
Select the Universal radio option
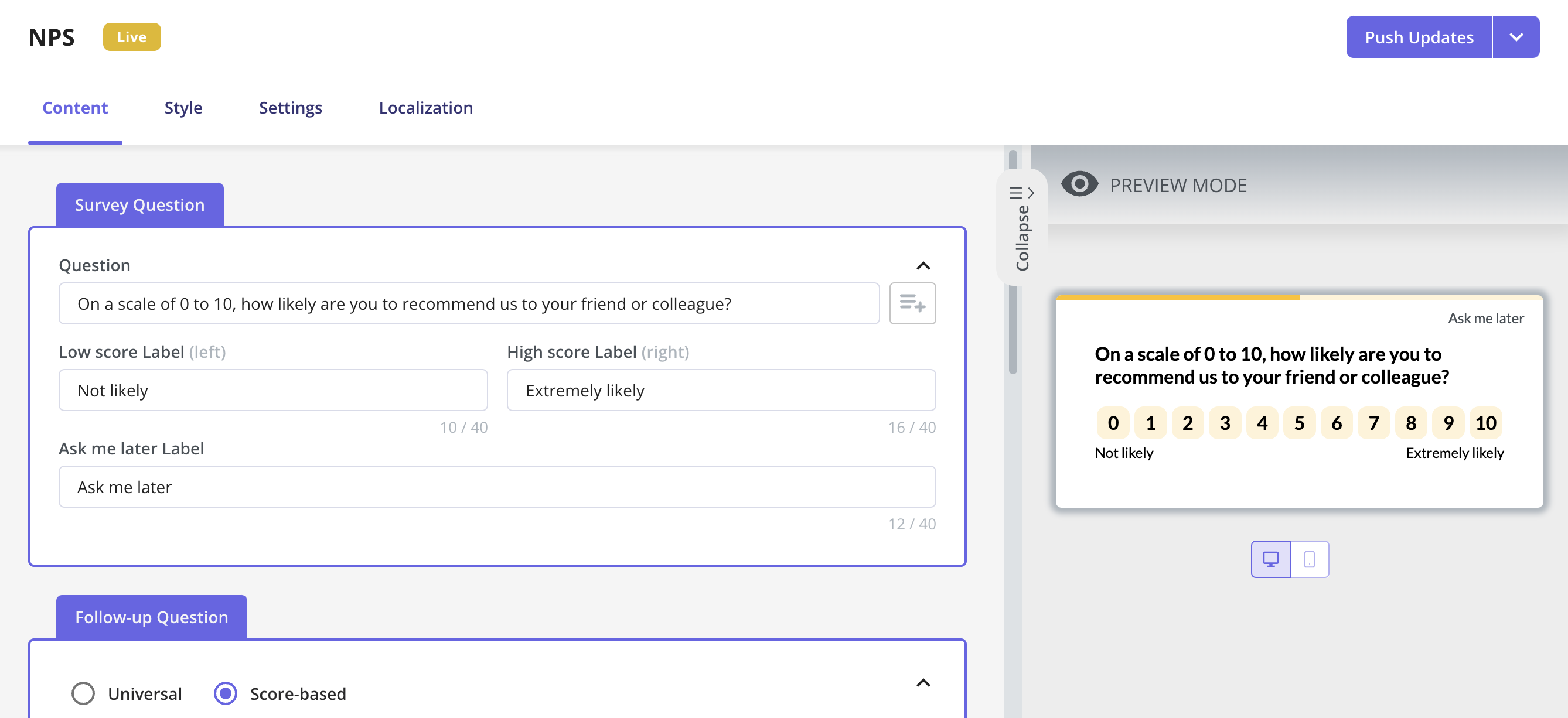click(83, 693)
